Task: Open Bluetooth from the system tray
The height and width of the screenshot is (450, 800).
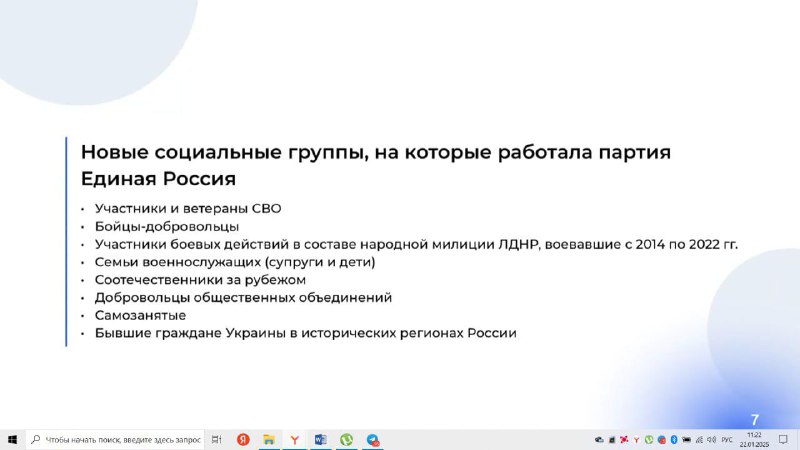Action: (673, 440)
